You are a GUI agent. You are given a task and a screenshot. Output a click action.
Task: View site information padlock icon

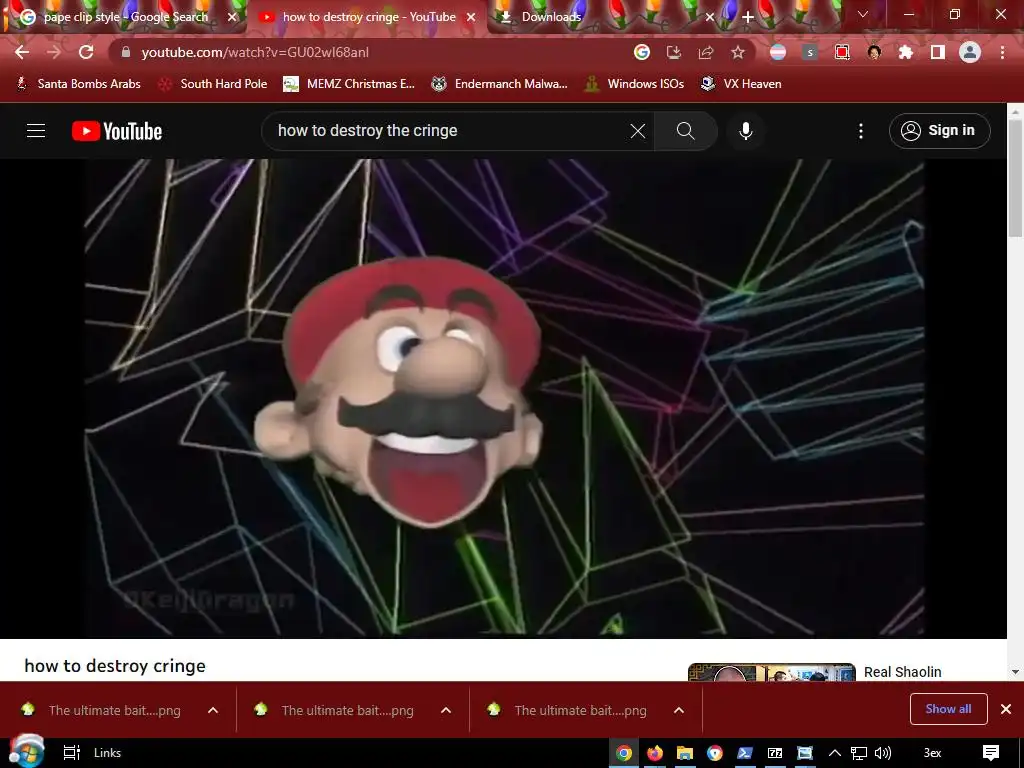[126, 52]
